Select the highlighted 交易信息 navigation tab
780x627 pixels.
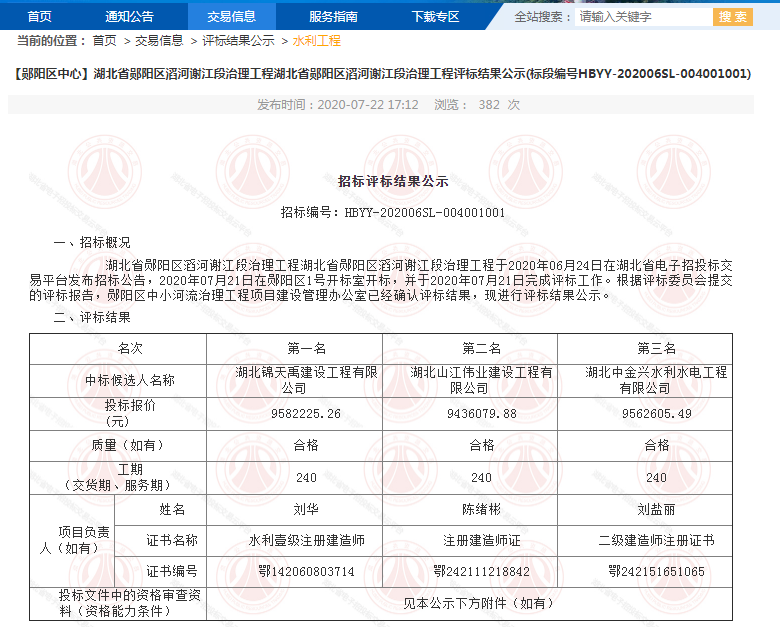[x=231, y=16]
